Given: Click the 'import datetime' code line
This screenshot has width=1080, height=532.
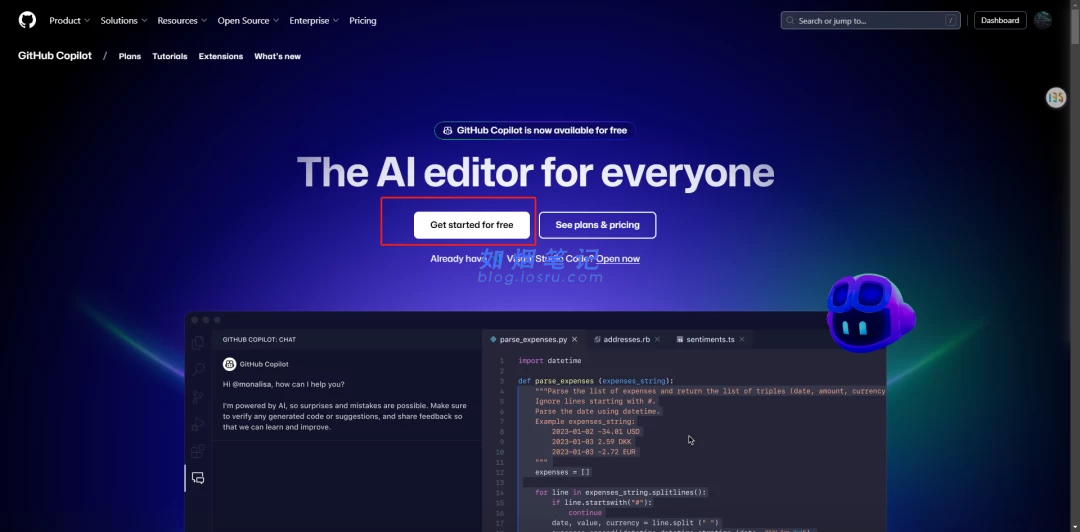Looking at the screenshot, I should (x=550, y=360).
